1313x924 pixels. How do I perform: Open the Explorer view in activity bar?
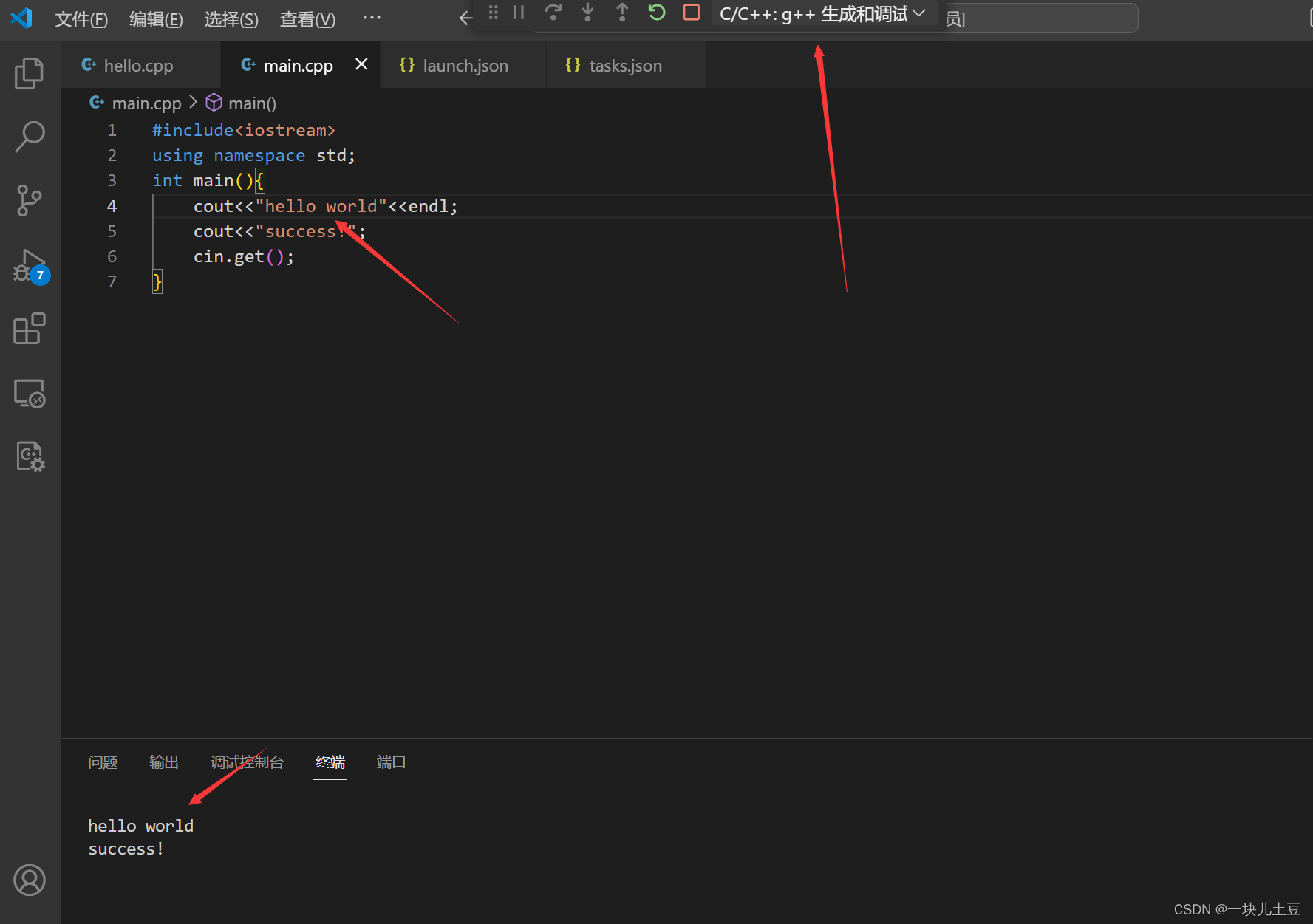[29, 72]
